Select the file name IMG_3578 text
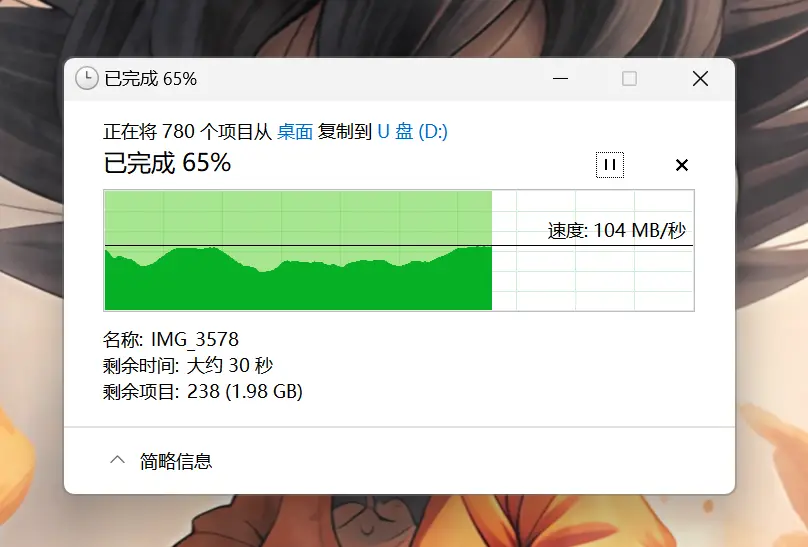 coord(195,339)
